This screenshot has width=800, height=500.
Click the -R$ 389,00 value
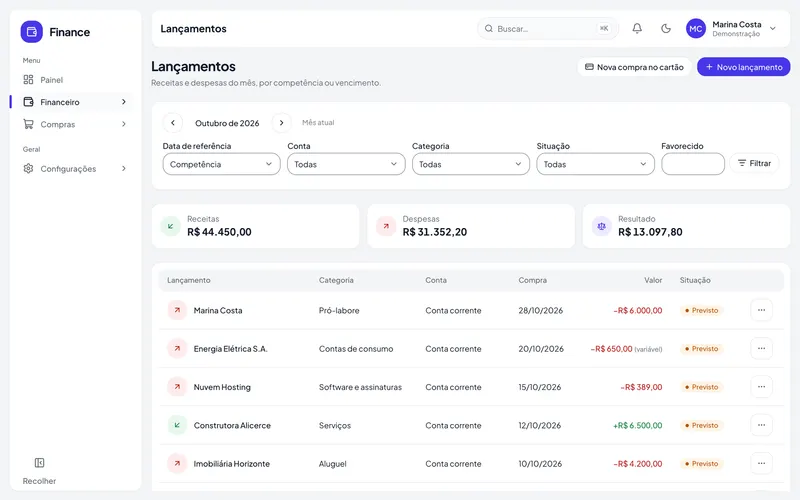[x=641, y=387]
